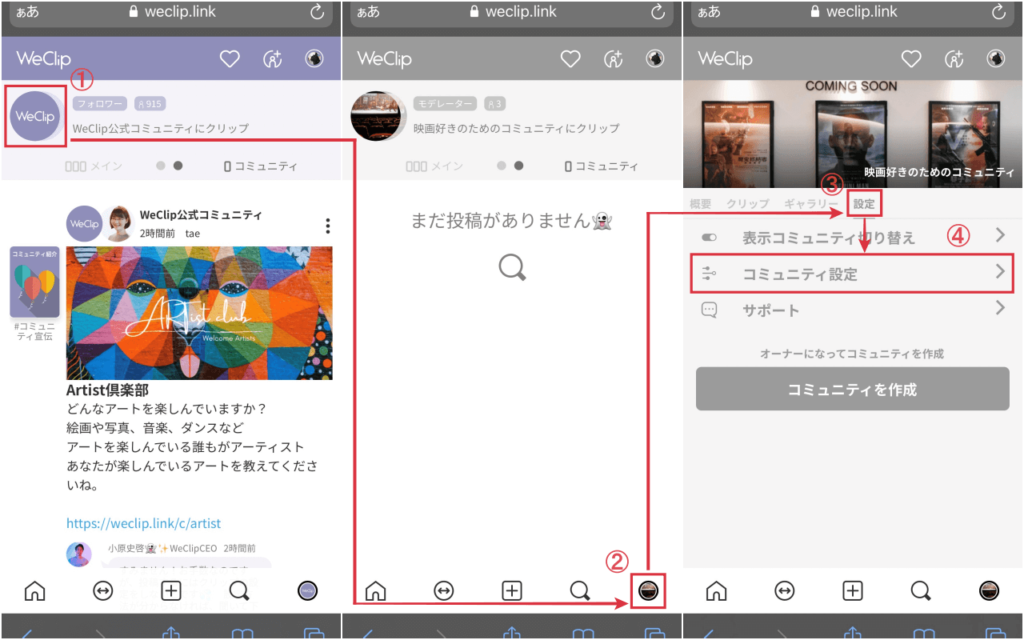This screenshot has height=640, width=1024.
Task: Open the profile avatar in the middle phone header
Action: (x=655, y=59)
